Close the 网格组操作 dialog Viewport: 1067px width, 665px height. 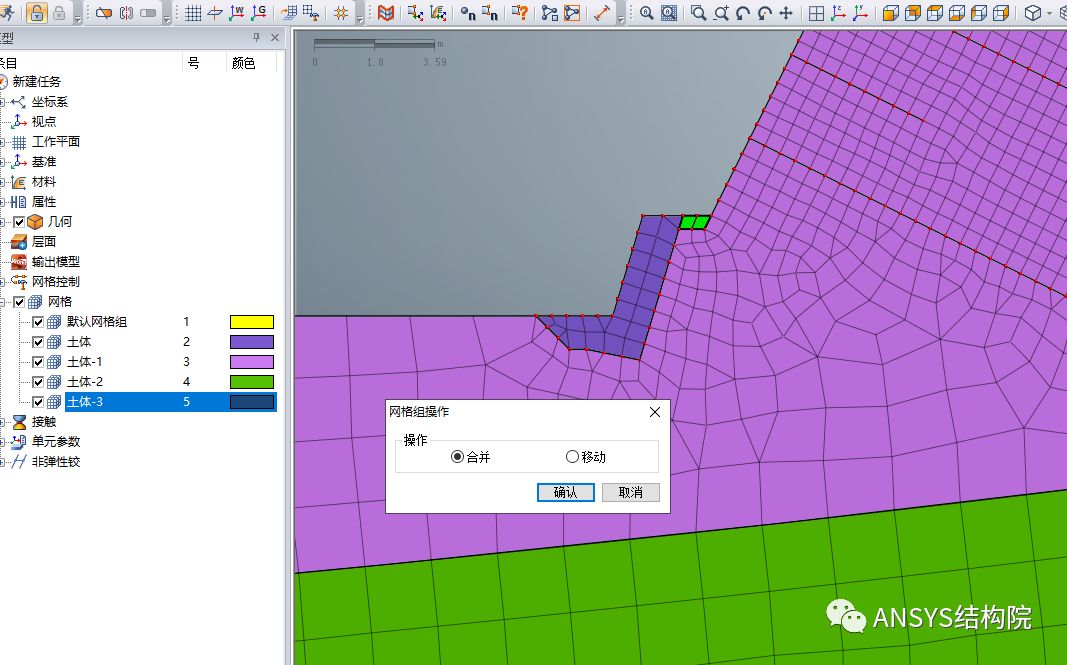click(655, 412)
